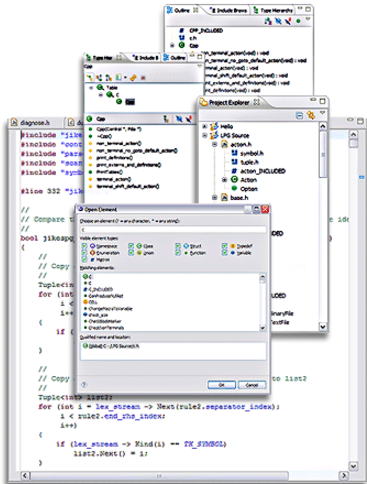Select the diagnose.h editor tab
This screenshot has width=367, height=484.
(x=31, y=123)
